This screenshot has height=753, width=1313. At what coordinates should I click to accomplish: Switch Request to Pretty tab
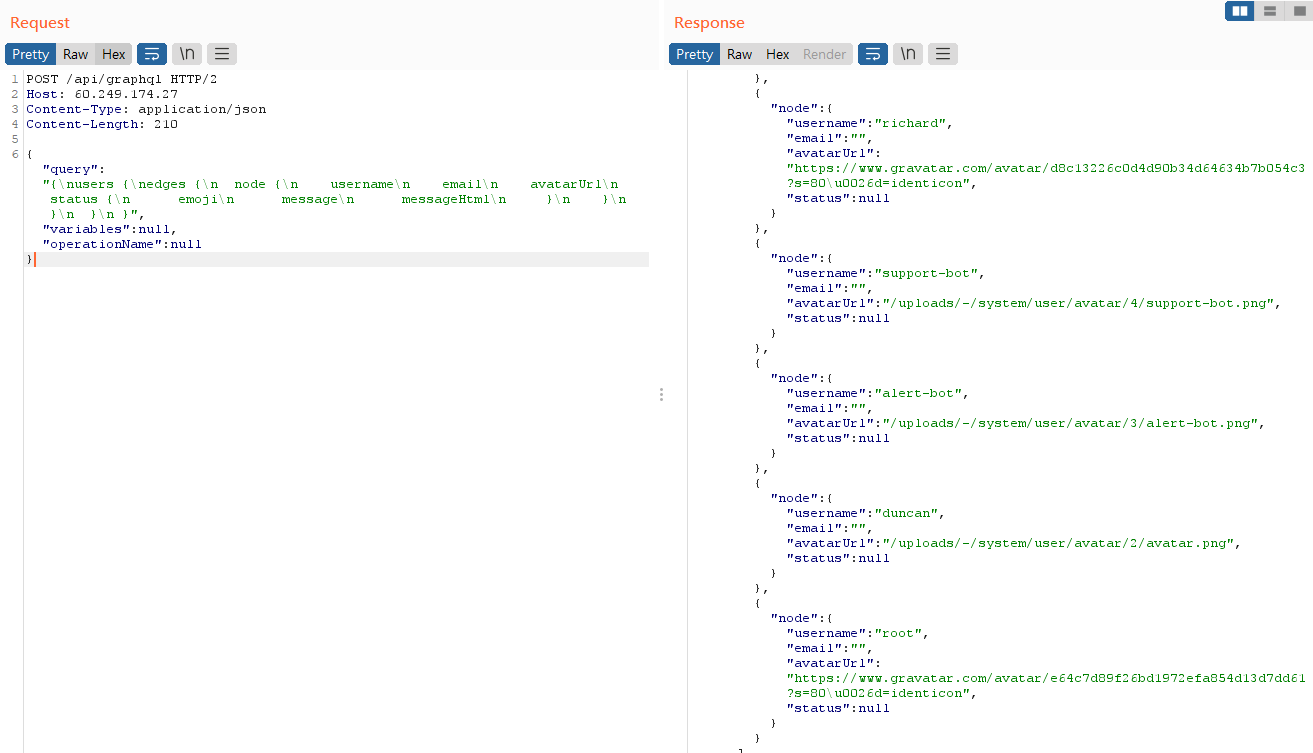pyautogui.click(x=30, y=54)
